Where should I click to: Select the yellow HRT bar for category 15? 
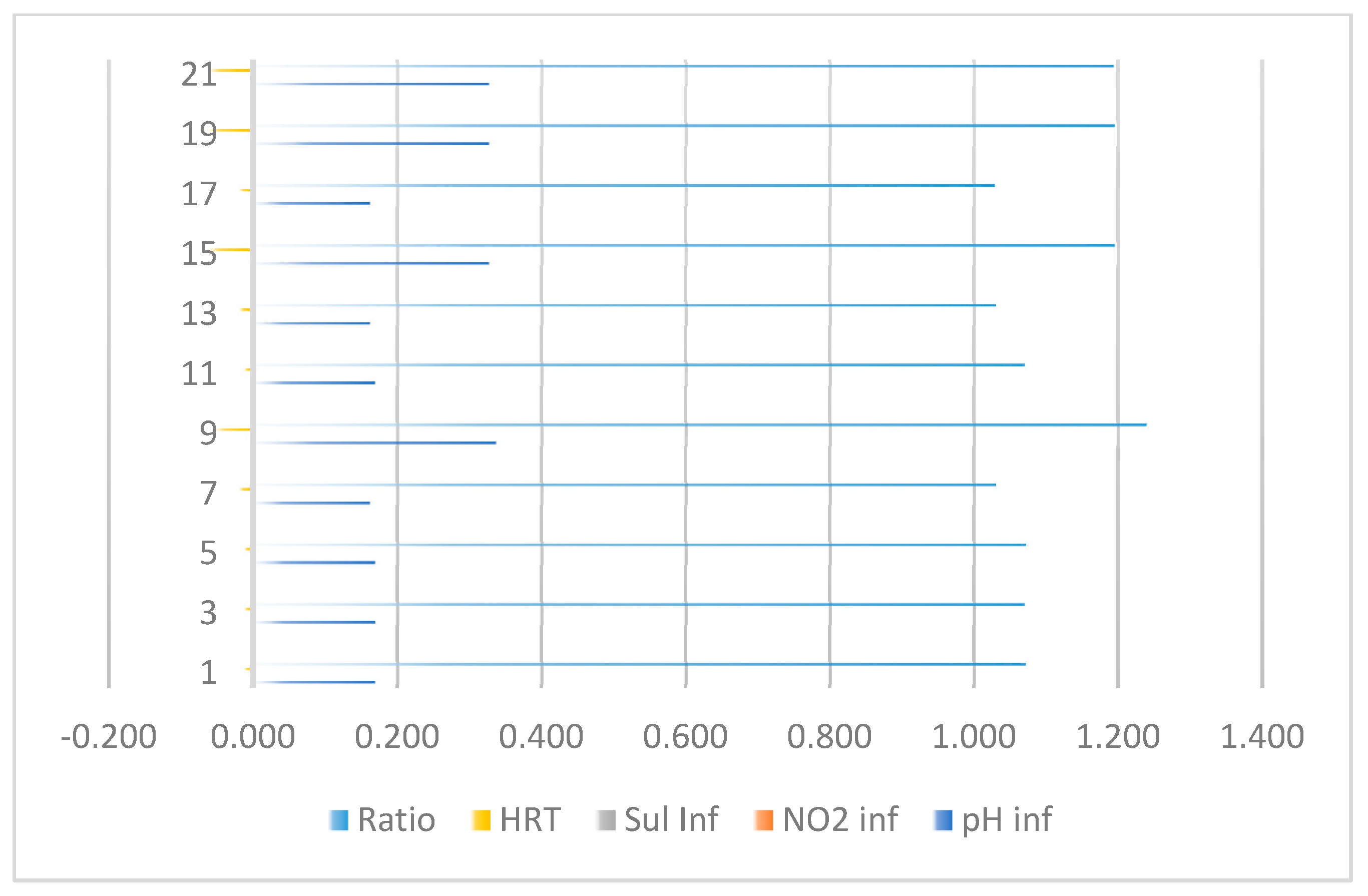pyautogui.click(x=232, y=249)
